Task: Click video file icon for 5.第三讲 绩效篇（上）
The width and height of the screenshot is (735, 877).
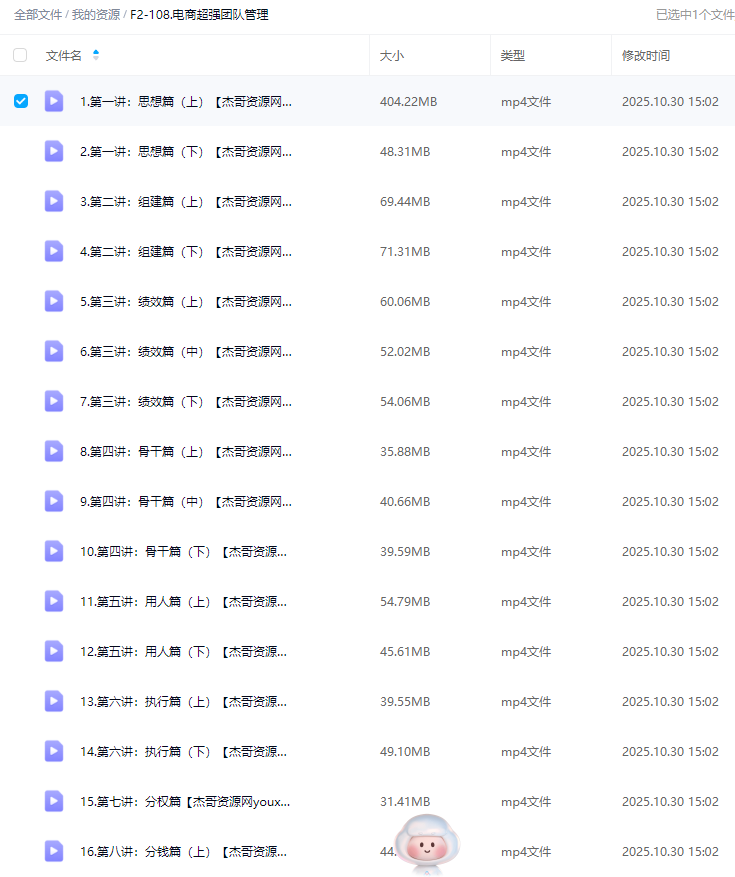Action: 54,301
